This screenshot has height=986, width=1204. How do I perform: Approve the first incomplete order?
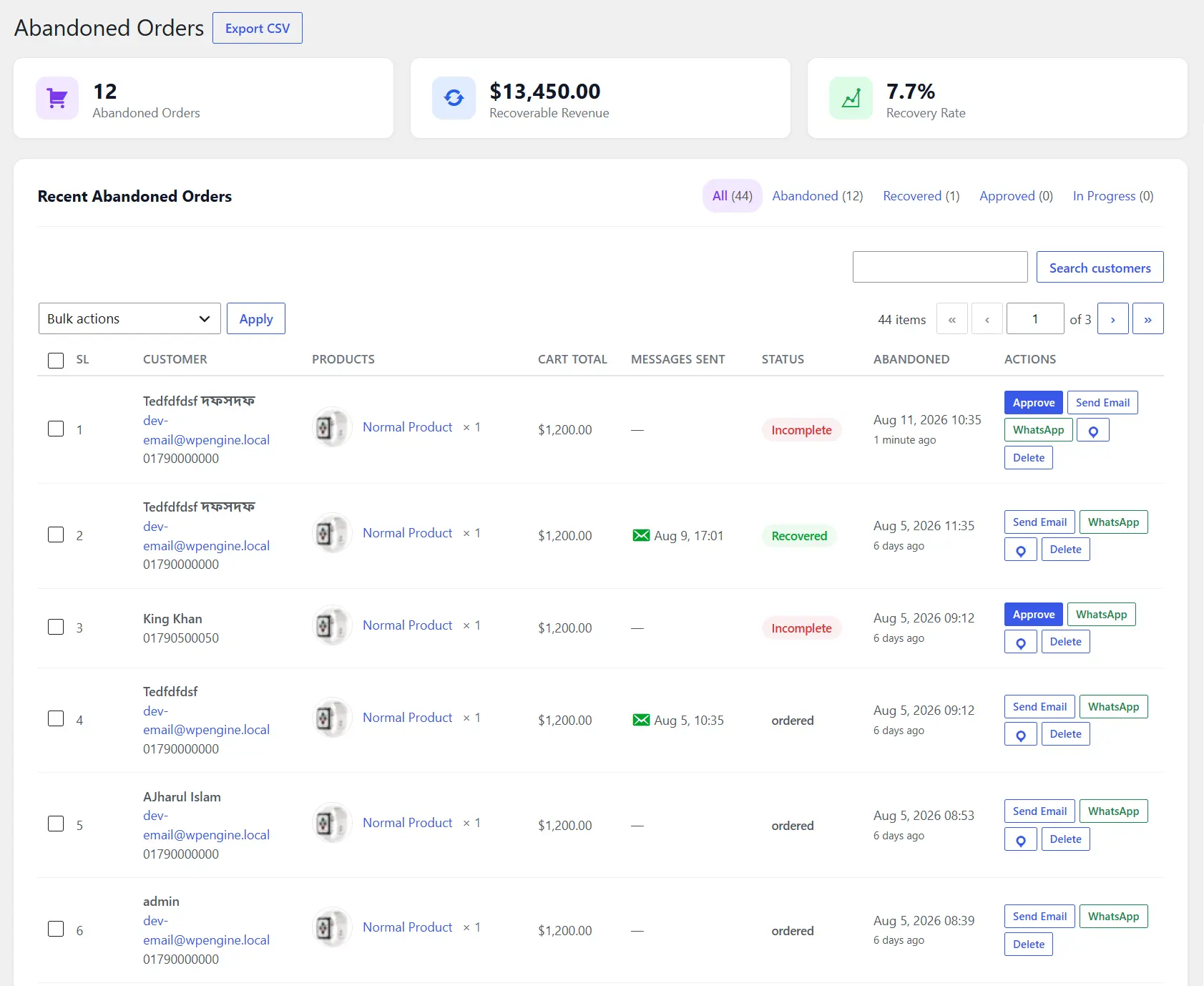[x=1034, y=403]
